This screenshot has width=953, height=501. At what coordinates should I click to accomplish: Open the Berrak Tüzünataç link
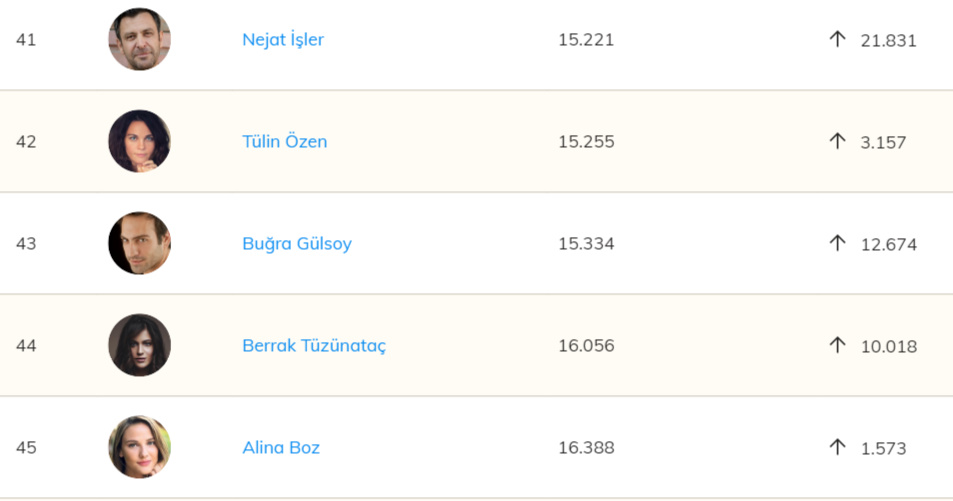point(314,346)
